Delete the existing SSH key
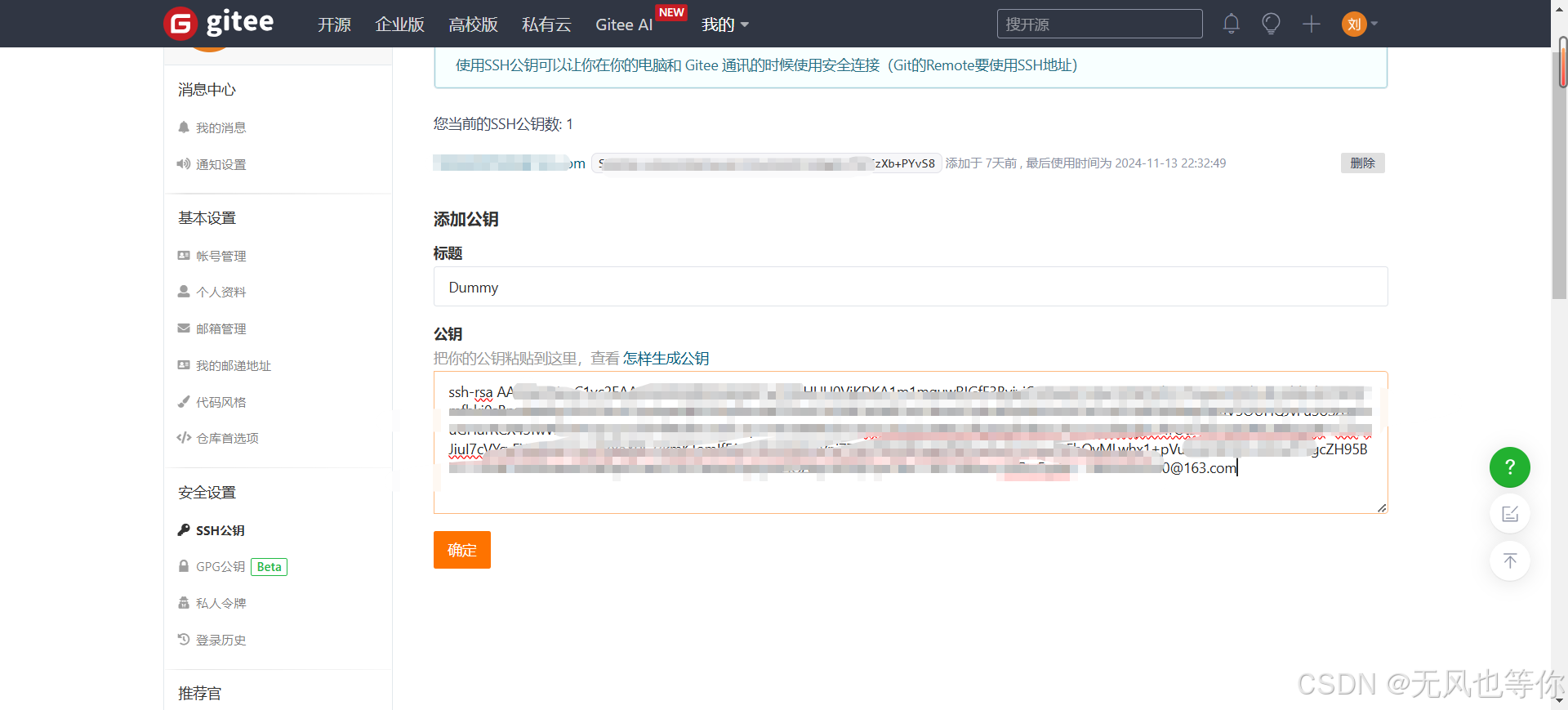Screen dimensions: 1568x710 (x=1362, y=163)
